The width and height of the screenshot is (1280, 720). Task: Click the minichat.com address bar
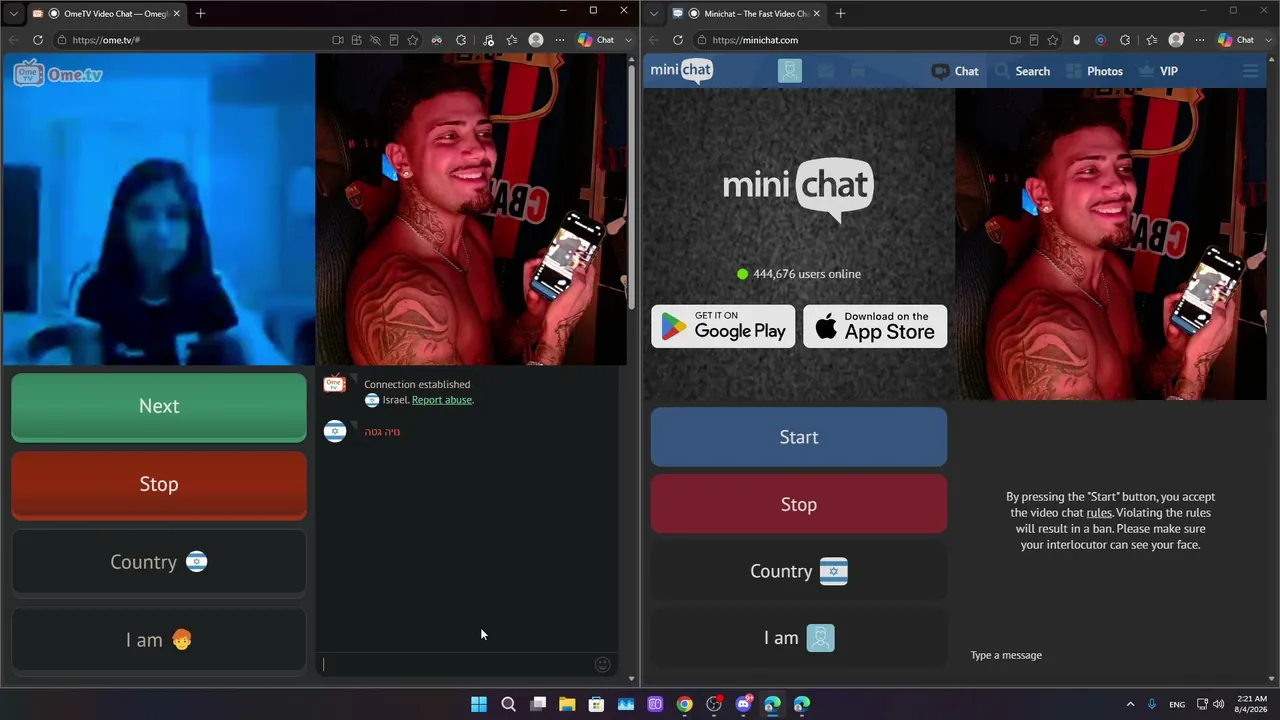pos(850,40)
